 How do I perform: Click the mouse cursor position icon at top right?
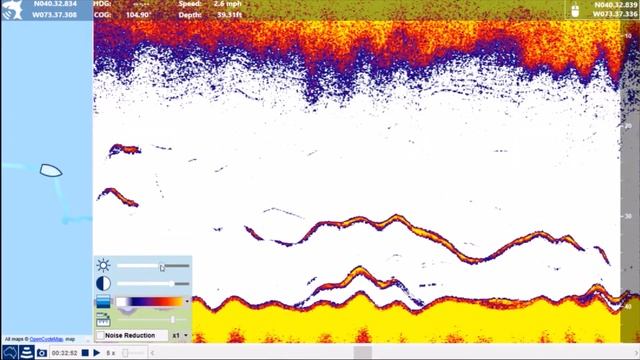click(575, 10)
